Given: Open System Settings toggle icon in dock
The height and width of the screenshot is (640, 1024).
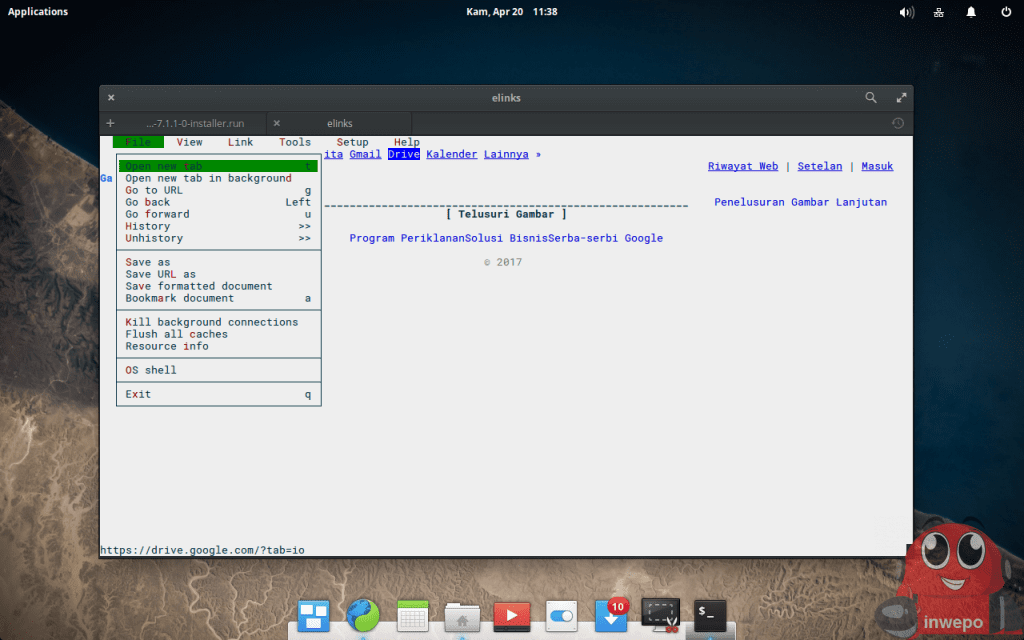Looking at the screenshot, I should (561, 615).
